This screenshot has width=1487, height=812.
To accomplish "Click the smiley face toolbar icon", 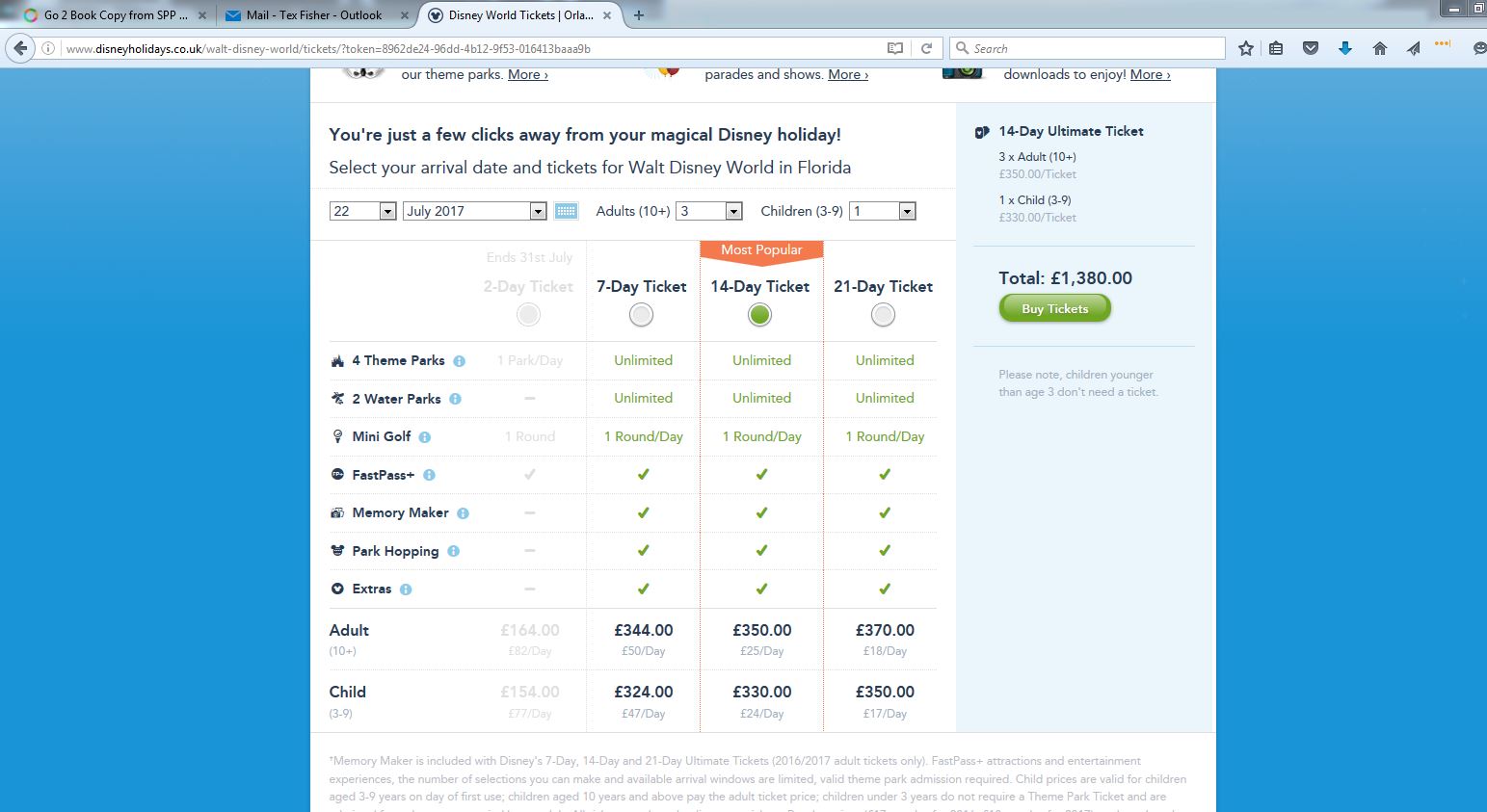I will (1480, 48).
